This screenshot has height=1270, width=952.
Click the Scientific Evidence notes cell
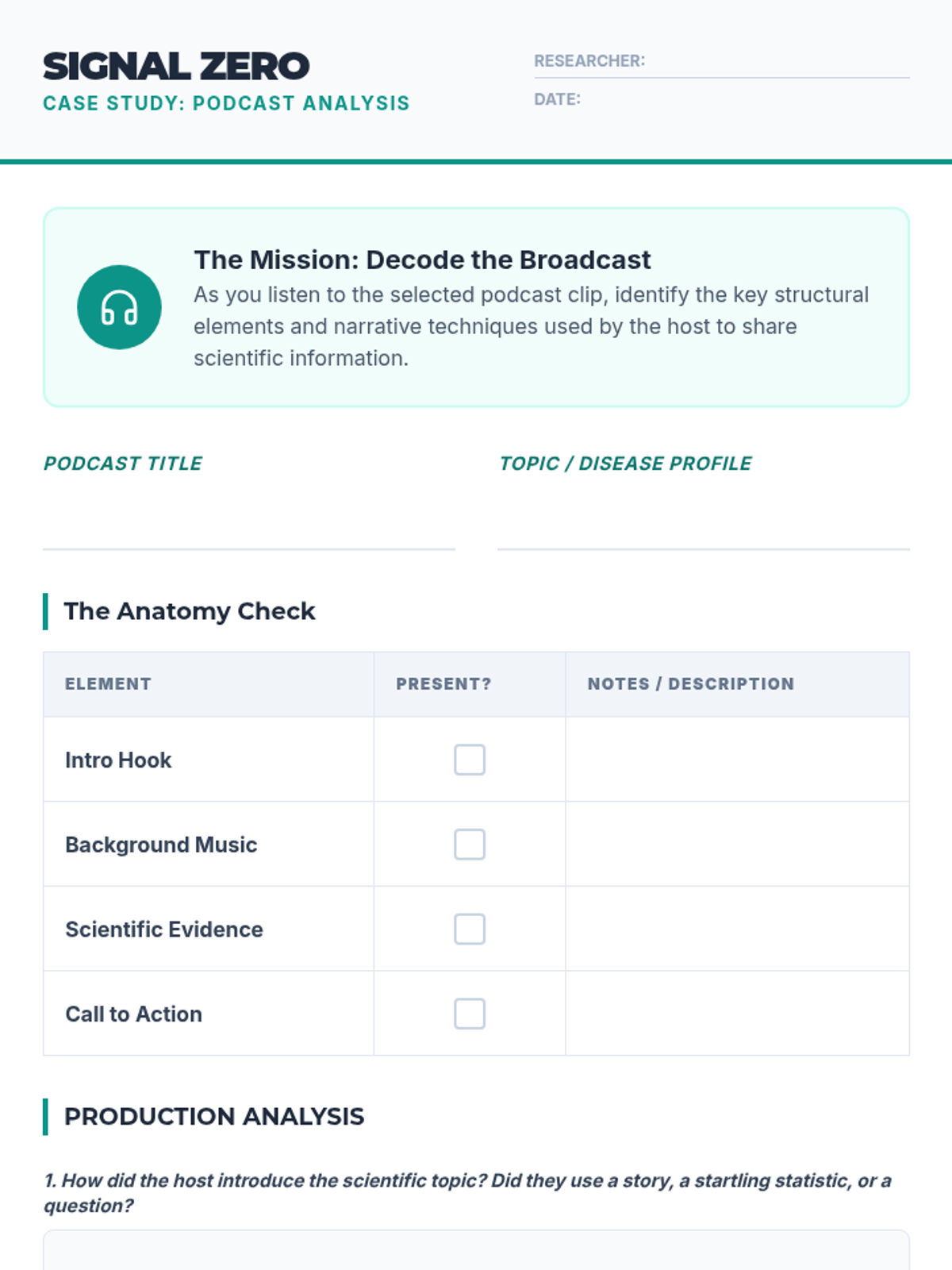[x=737, y=929]
